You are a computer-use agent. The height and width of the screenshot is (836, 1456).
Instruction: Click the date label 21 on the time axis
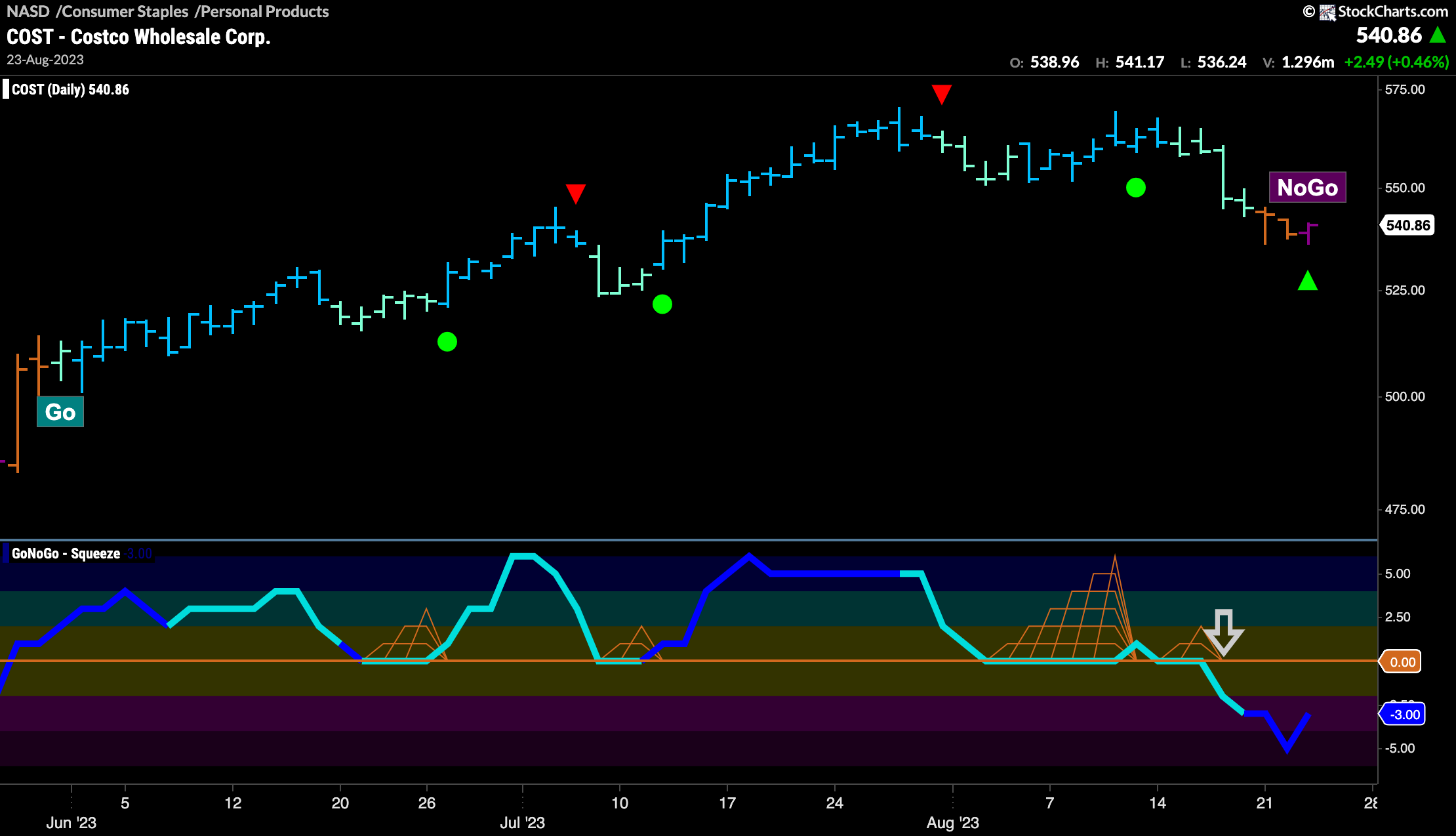click(1264, 803)
